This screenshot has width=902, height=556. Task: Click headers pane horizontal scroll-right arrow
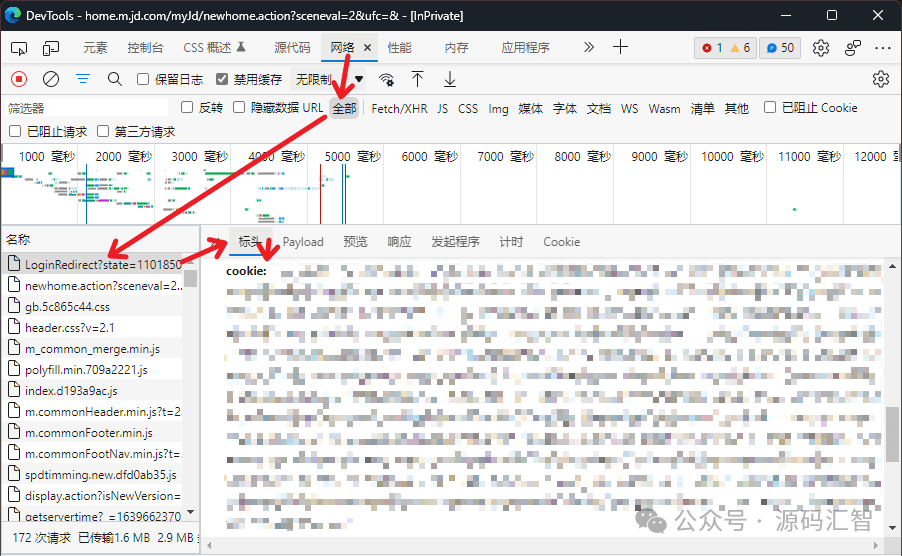877,545
